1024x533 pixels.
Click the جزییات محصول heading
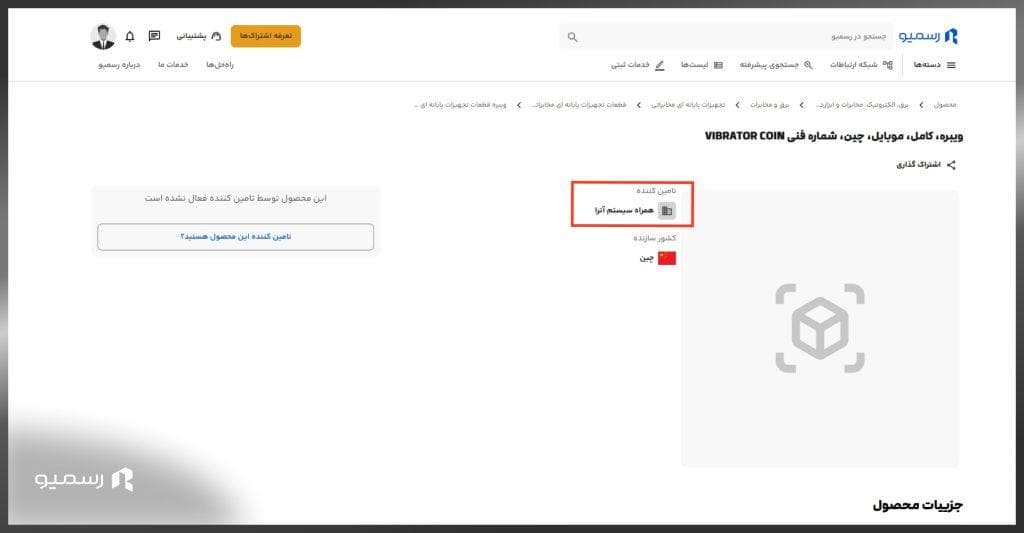918,505
